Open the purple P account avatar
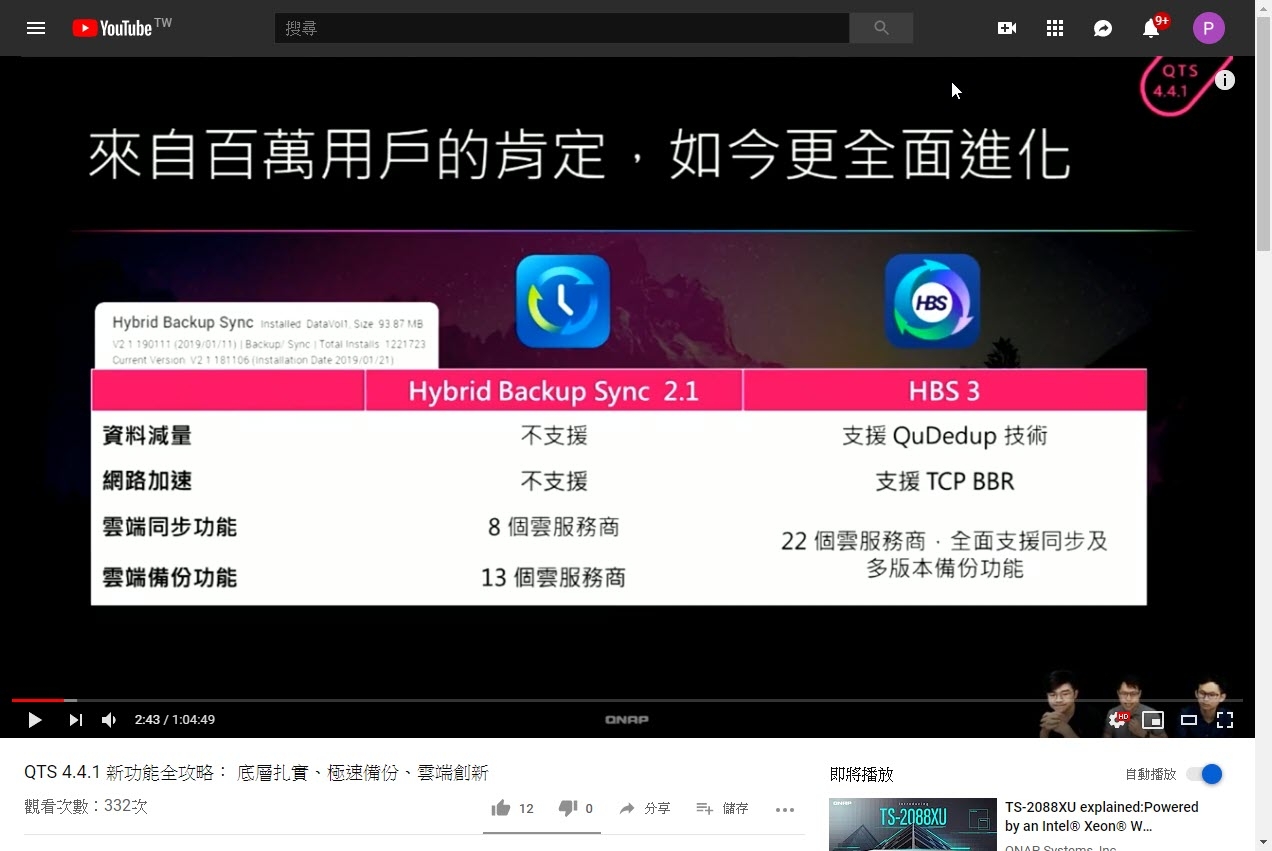The width and height of the screenshot is (1272, 851). point(1209,28)
